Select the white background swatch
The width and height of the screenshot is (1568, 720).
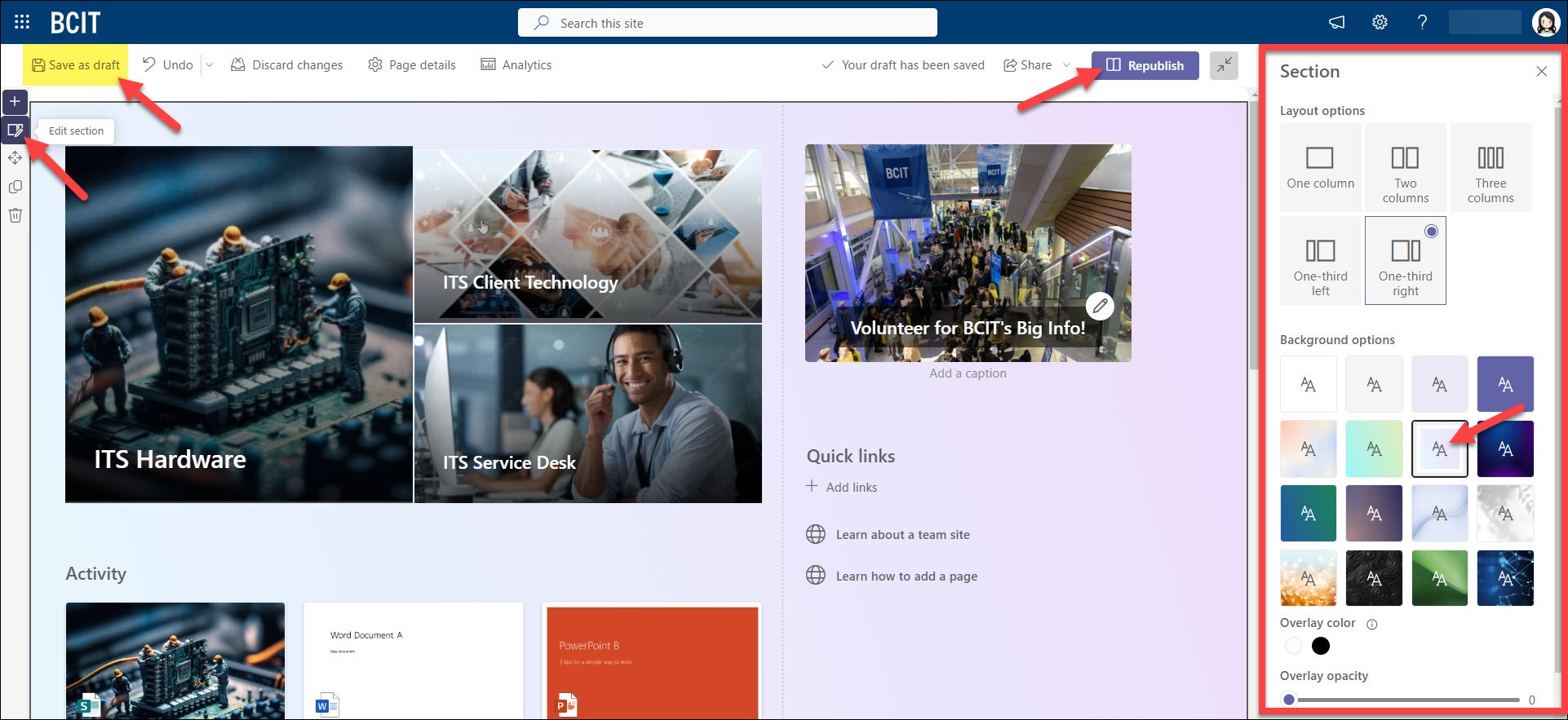tap(1309, 384)
